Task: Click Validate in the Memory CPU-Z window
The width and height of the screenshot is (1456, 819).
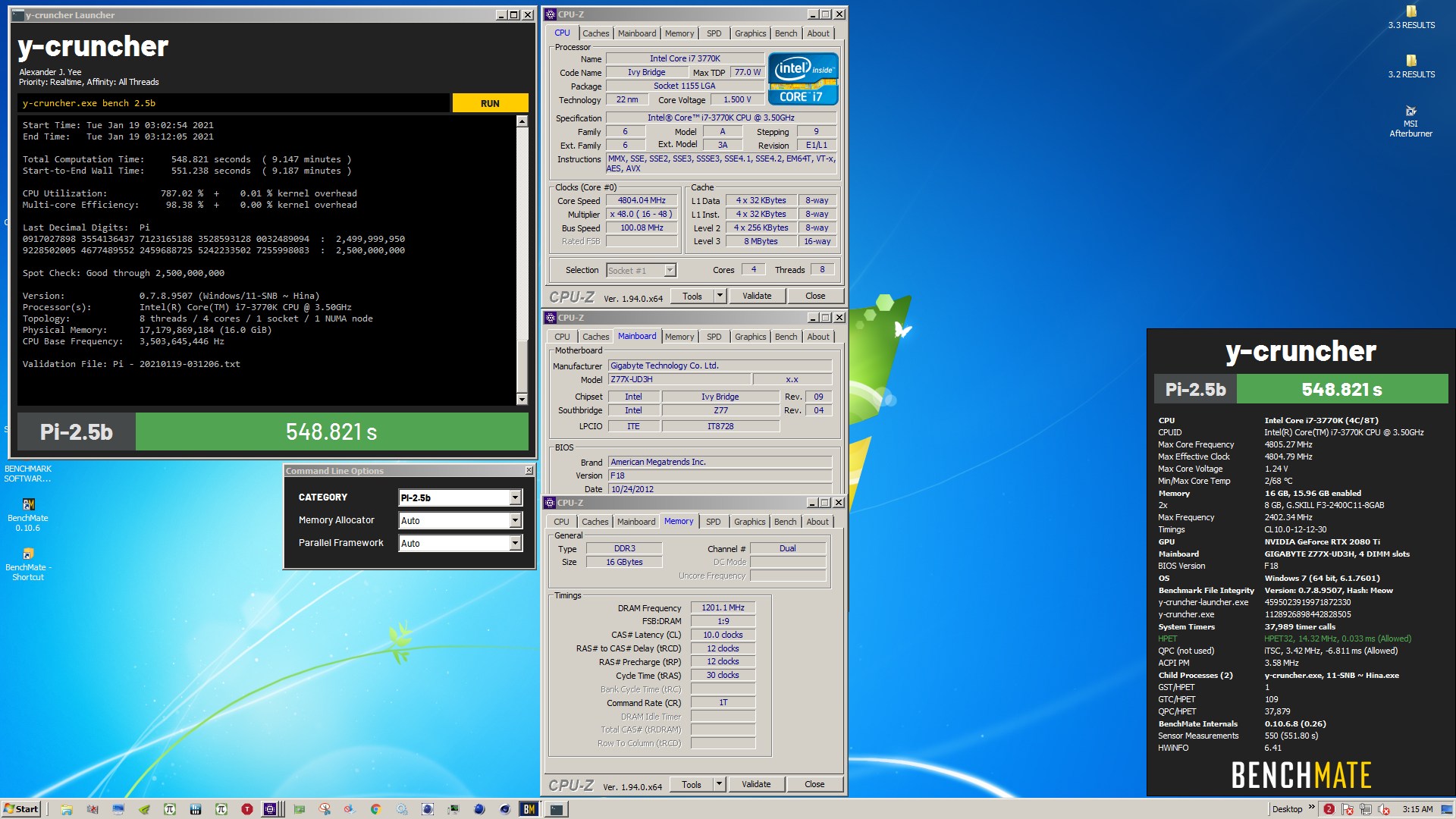Action: pos(755,784)
